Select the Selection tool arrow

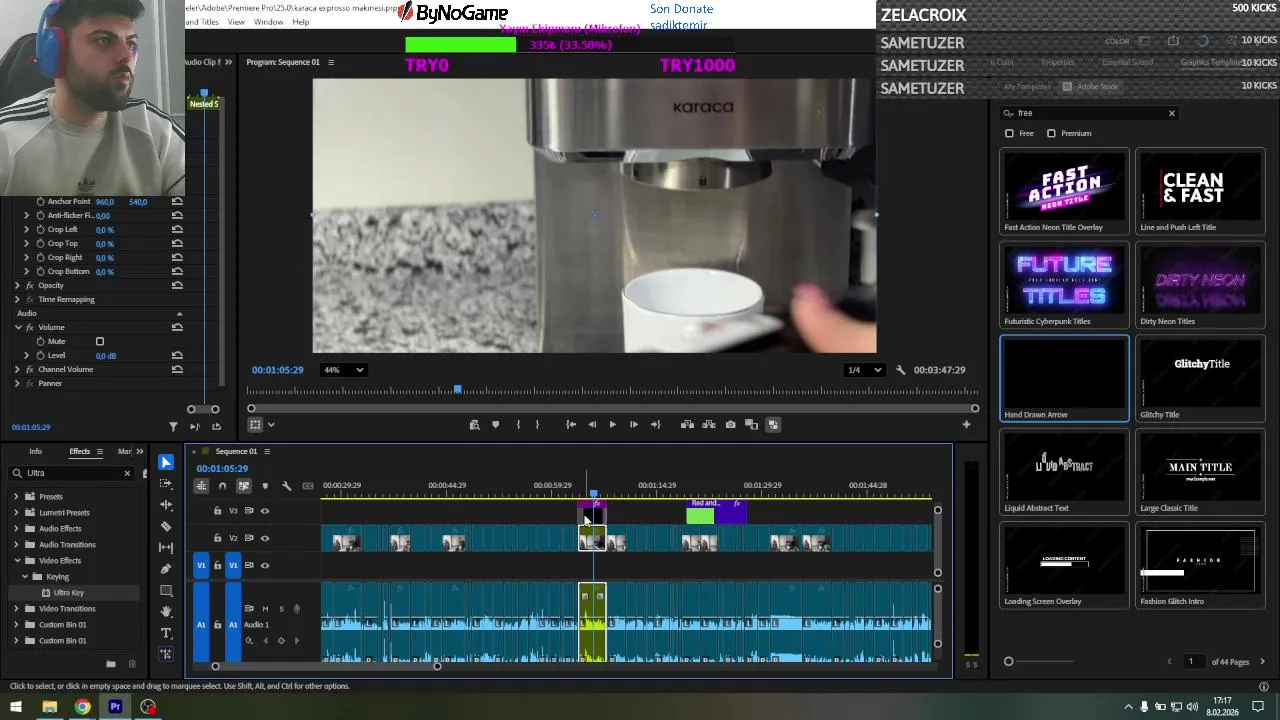166,462
